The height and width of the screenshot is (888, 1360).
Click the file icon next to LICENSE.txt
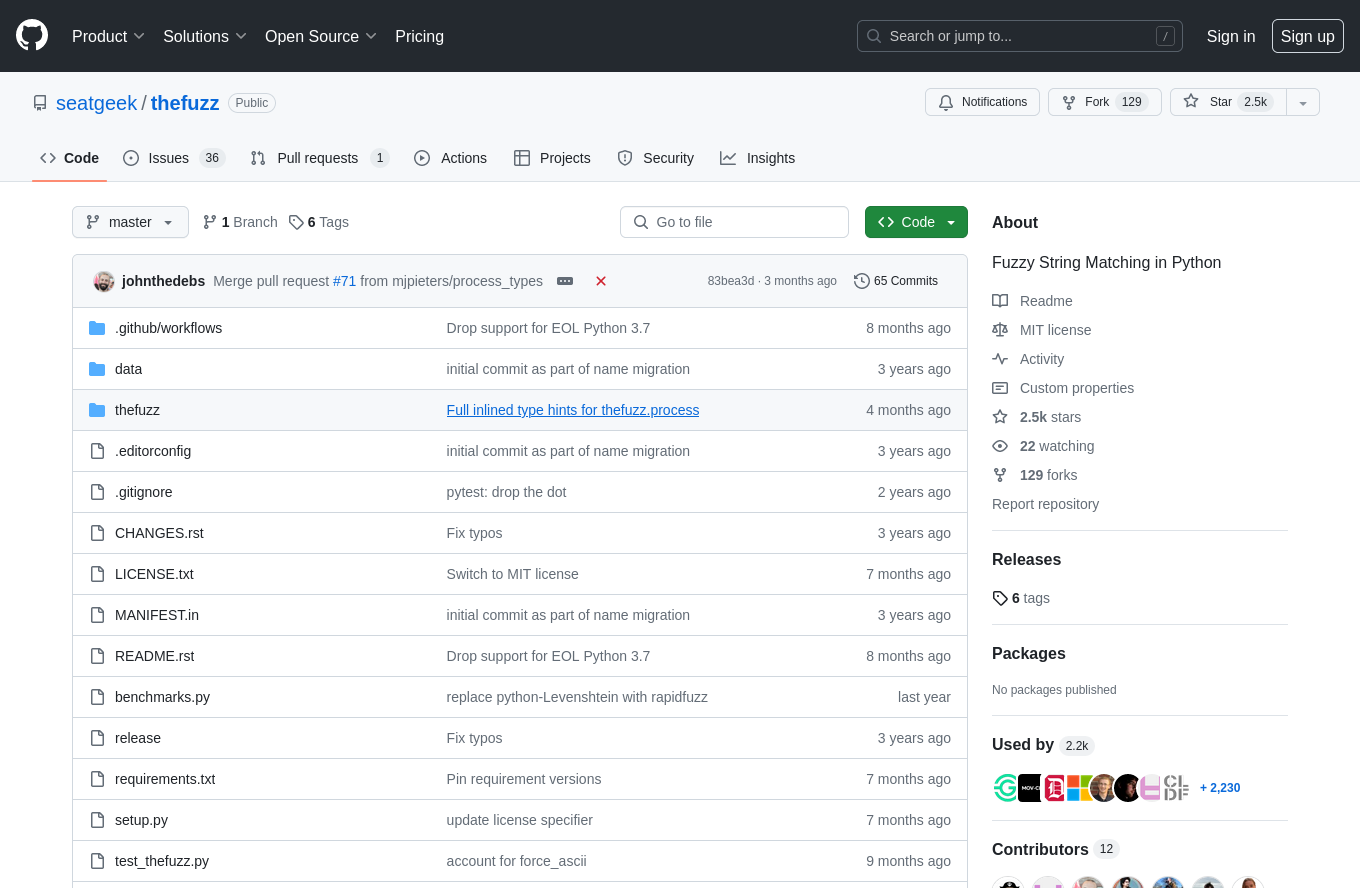[97, 574]
